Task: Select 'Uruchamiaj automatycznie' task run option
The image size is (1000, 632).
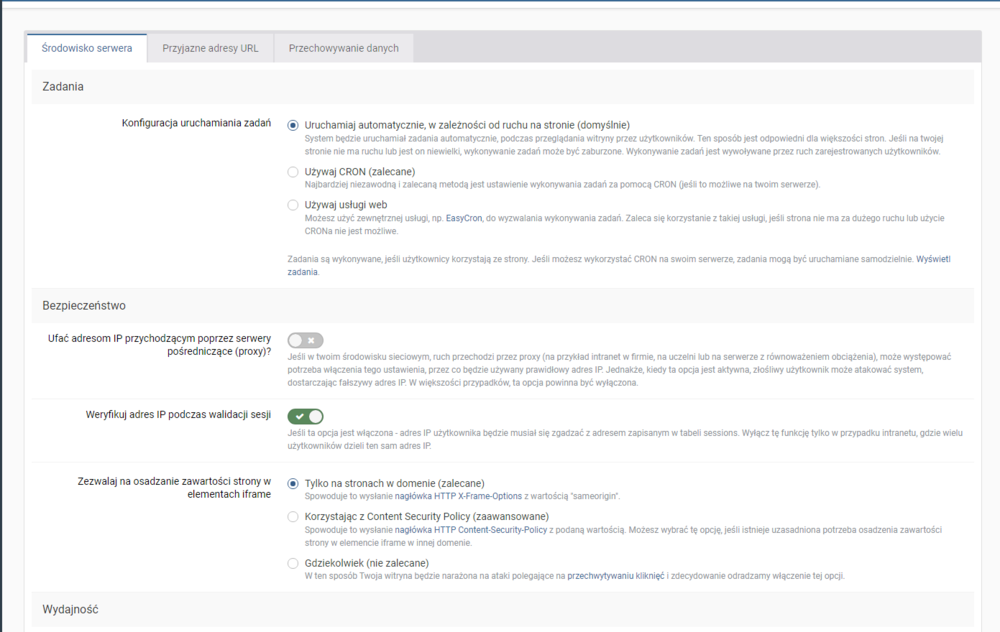Action: pyautogui.click(x=293, y=125)
